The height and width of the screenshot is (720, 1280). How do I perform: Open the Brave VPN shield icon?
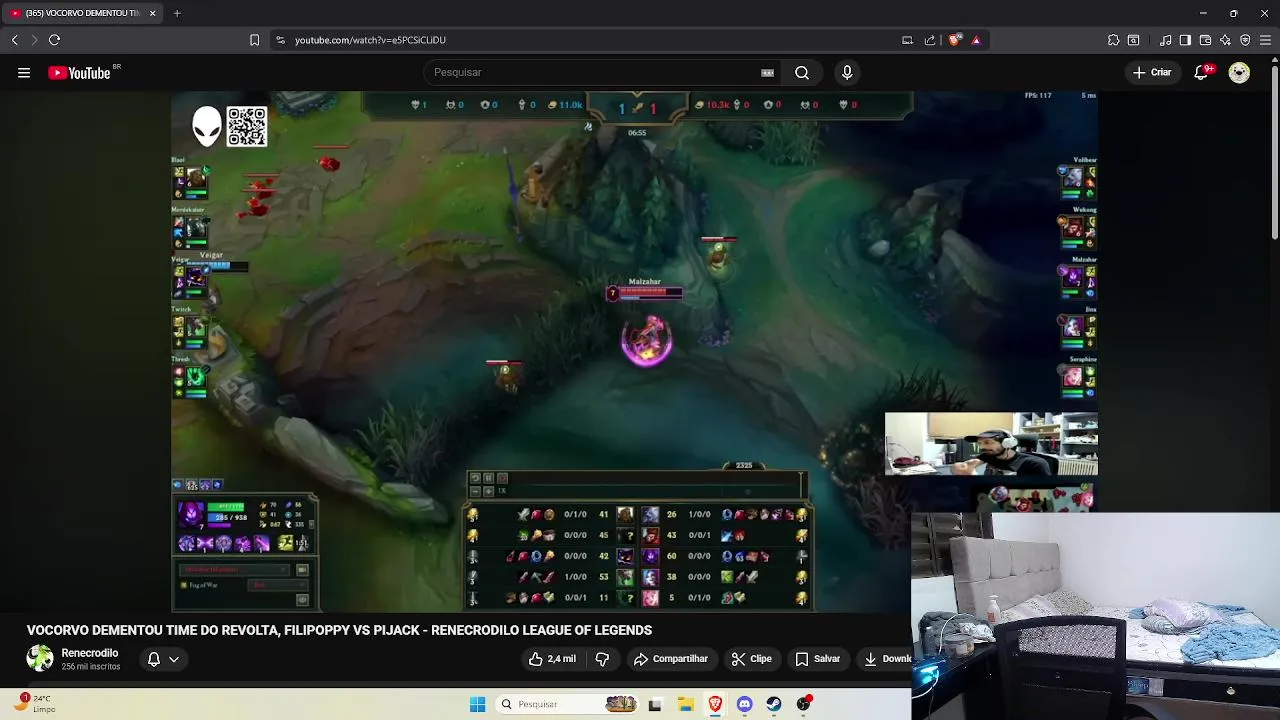pos(1245,40)
